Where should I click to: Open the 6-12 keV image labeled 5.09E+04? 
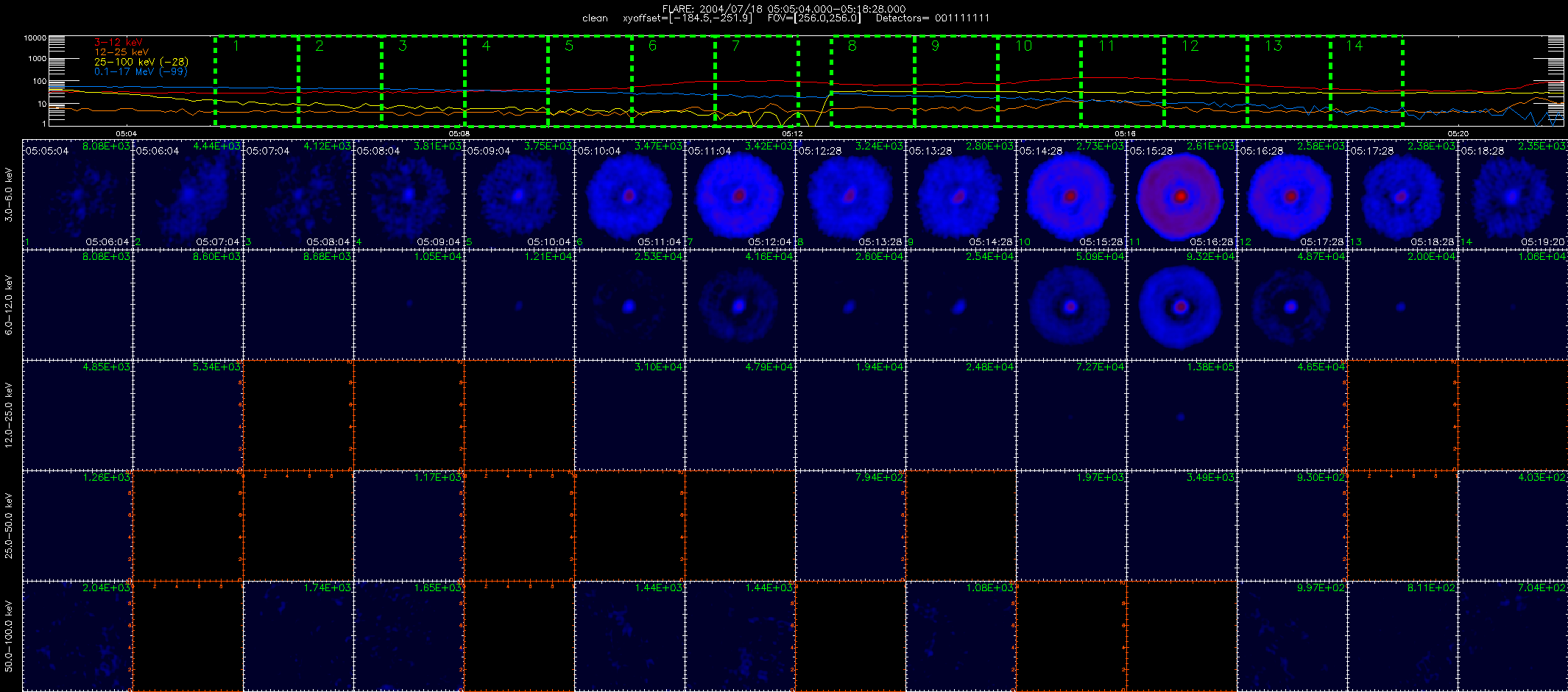click(1071, 305)
